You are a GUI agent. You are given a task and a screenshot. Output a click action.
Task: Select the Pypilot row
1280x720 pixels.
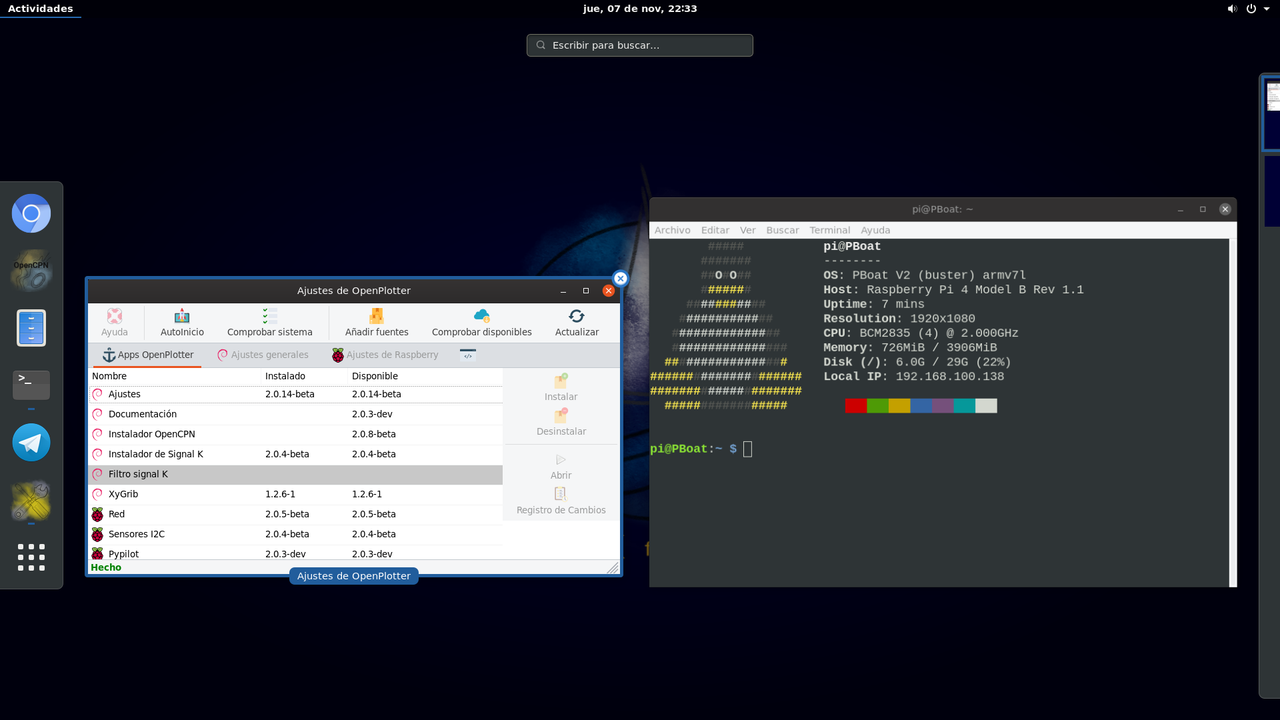coord(296,553)
